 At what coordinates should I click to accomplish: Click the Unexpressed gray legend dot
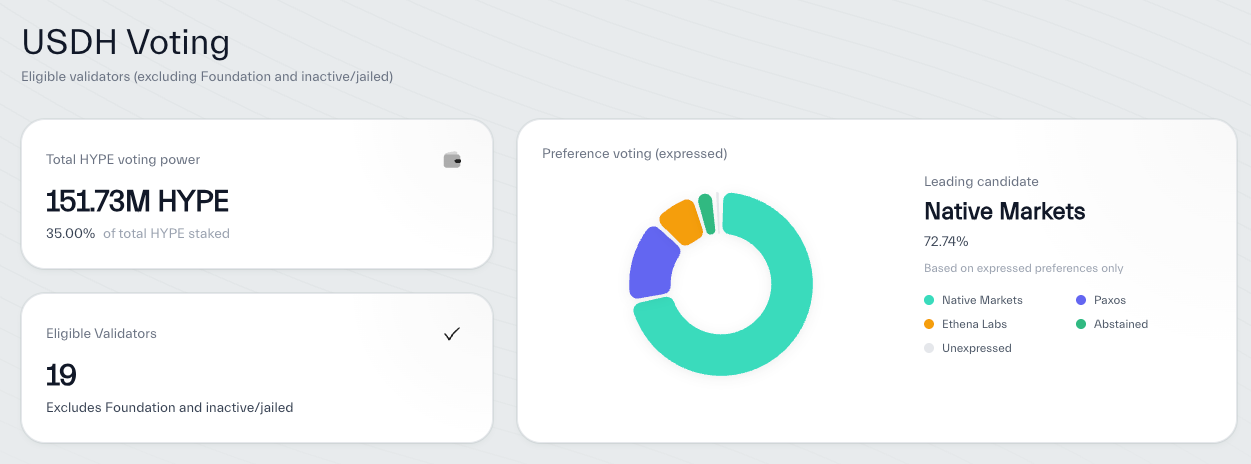[929, 348]
